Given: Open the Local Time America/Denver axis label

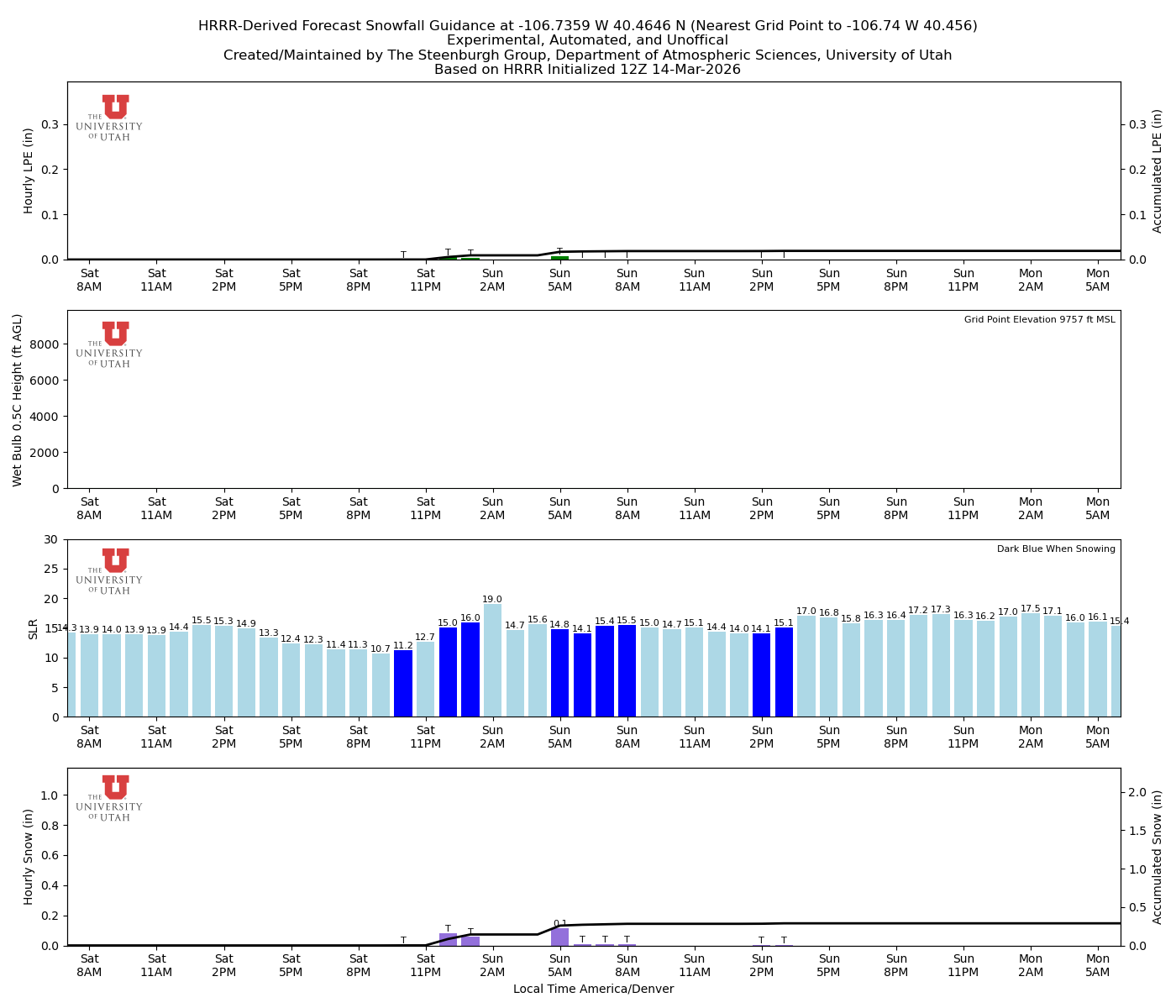Looking at the screenshot, I should tap(594, 989).
